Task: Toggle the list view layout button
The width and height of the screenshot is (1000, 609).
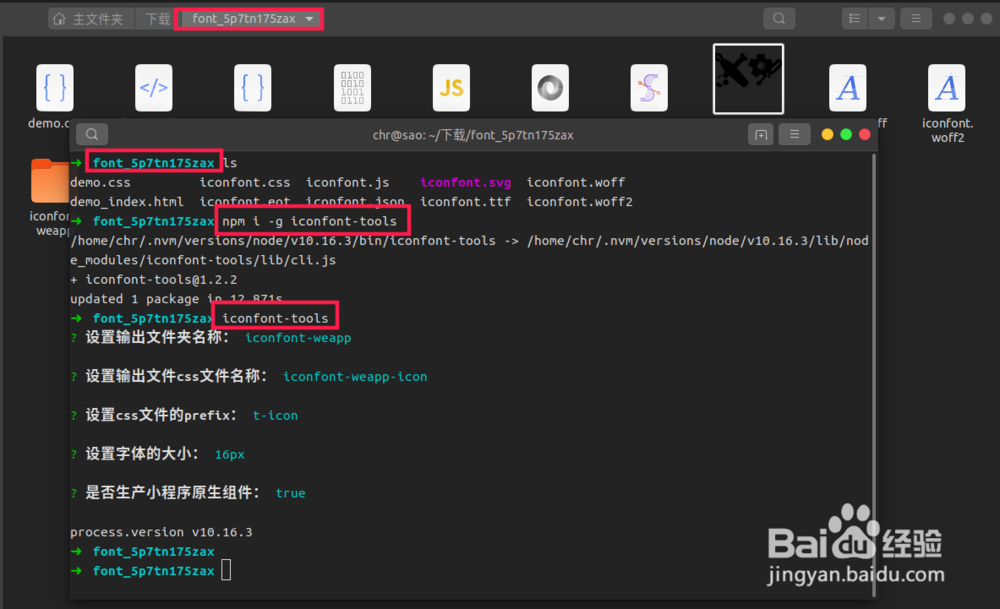Action: coord(854,18)
